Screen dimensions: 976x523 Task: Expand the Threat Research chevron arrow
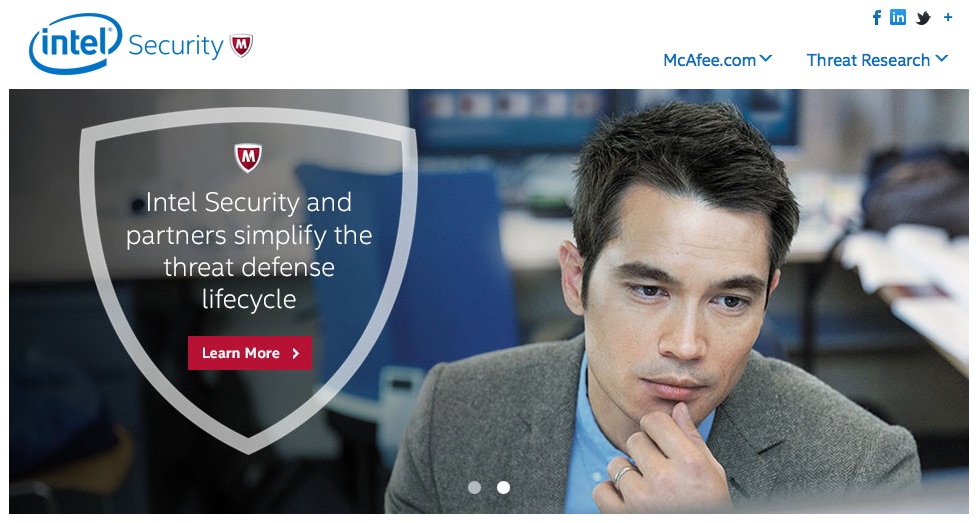(x=942, y=59)
